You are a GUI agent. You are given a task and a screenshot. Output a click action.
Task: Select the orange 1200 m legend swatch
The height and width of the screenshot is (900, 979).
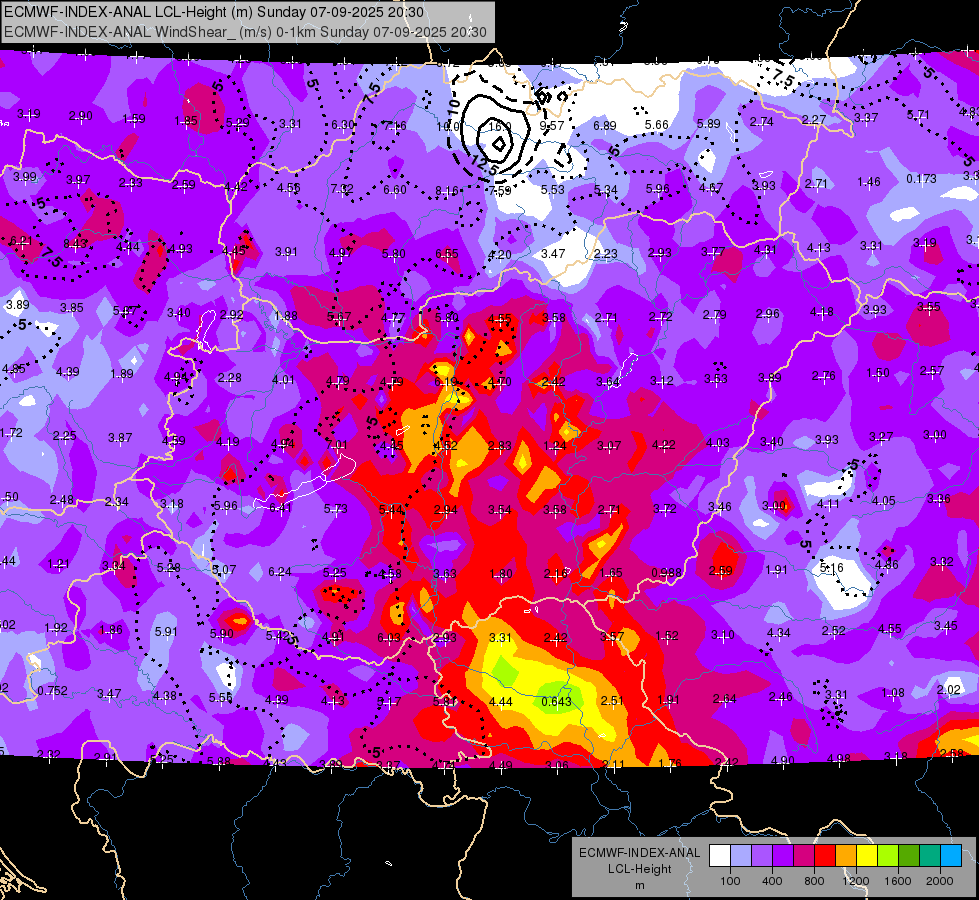846,856
